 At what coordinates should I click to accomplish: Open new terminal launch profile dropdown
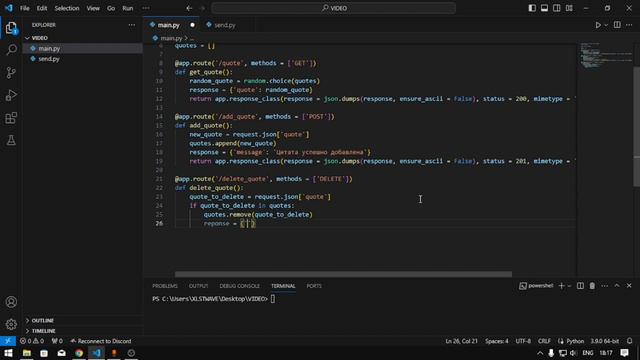click(x=569, y=286)
